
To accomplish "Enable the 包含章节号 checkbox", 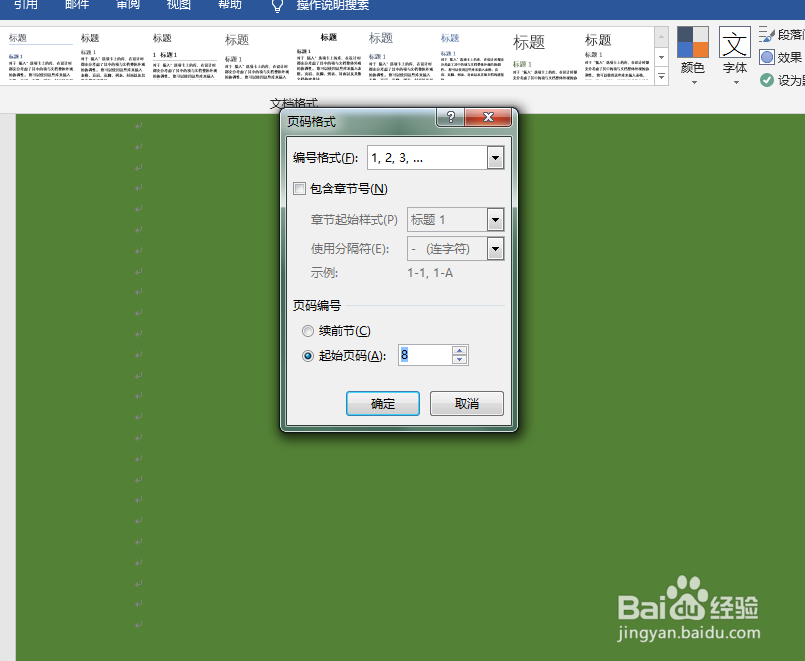I will coord(299,188).
